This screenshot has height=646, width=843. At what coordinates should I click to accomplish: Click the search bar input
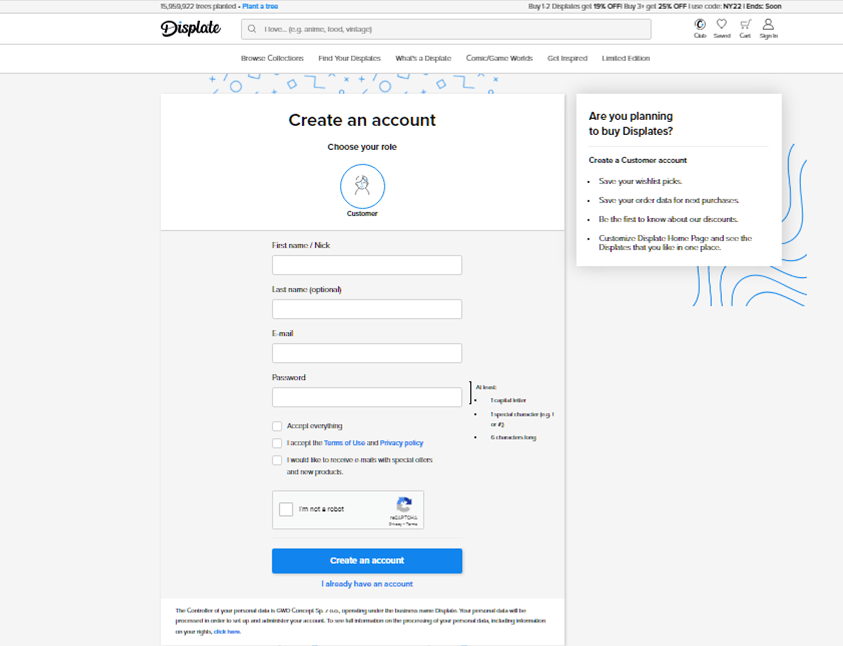click(446, 29)
